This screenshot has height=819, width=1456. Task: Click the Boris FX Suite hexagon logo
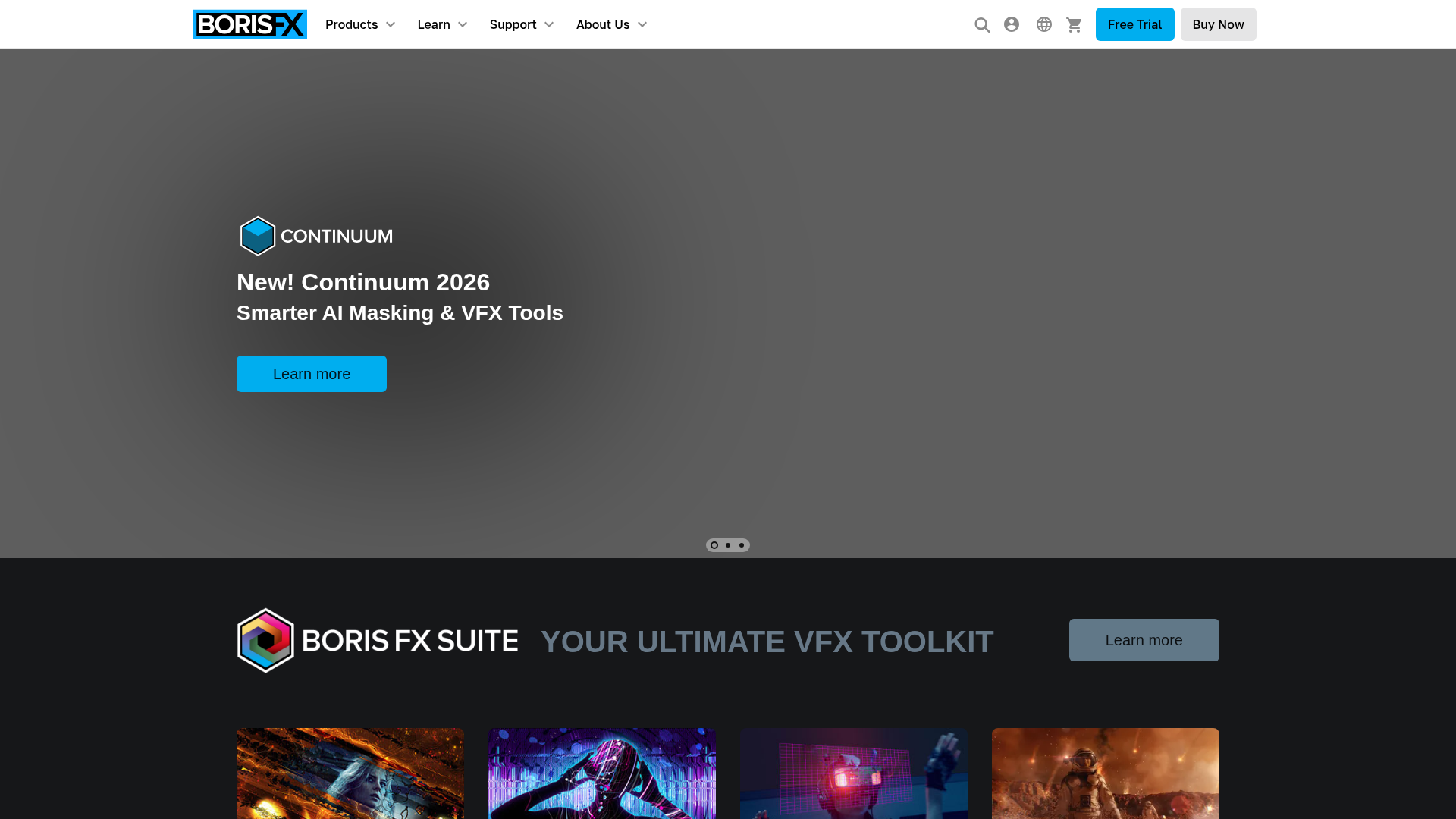[x=265, y=640]
